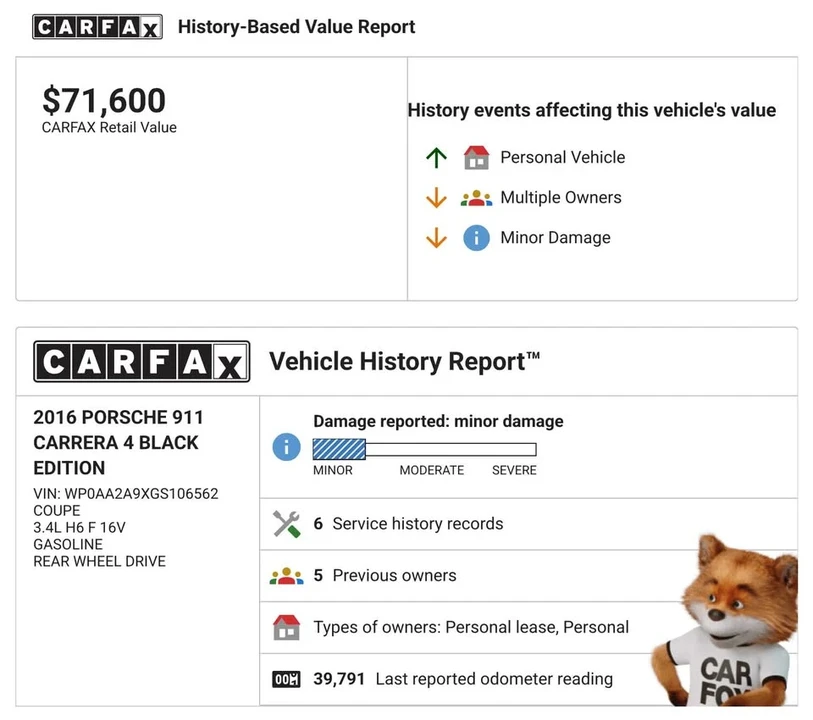813x720 pixels.
Task: Click the blue info icon beside Damage reported
Action: click(286, 447)
